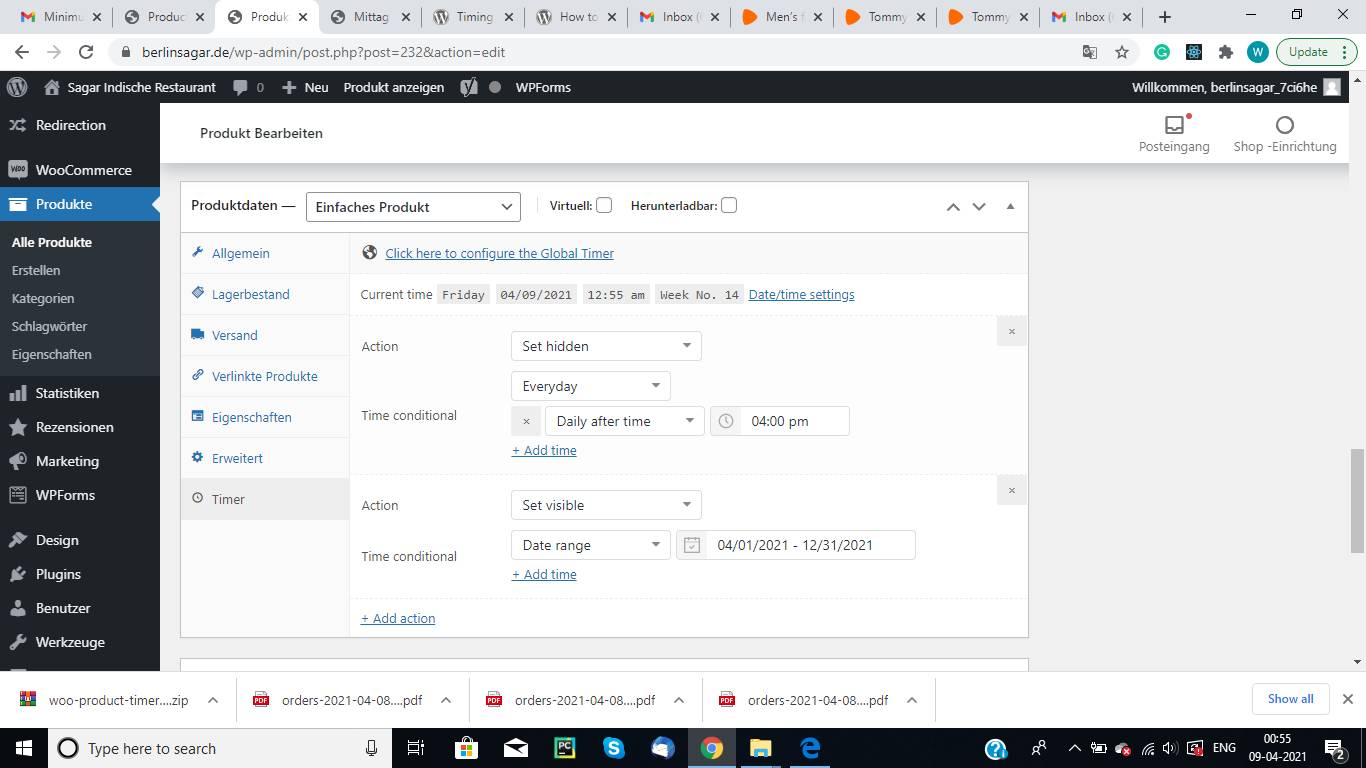Remove the Set hidden action with its x
Screen dimensions: 1366x768
pos(1011,331)
